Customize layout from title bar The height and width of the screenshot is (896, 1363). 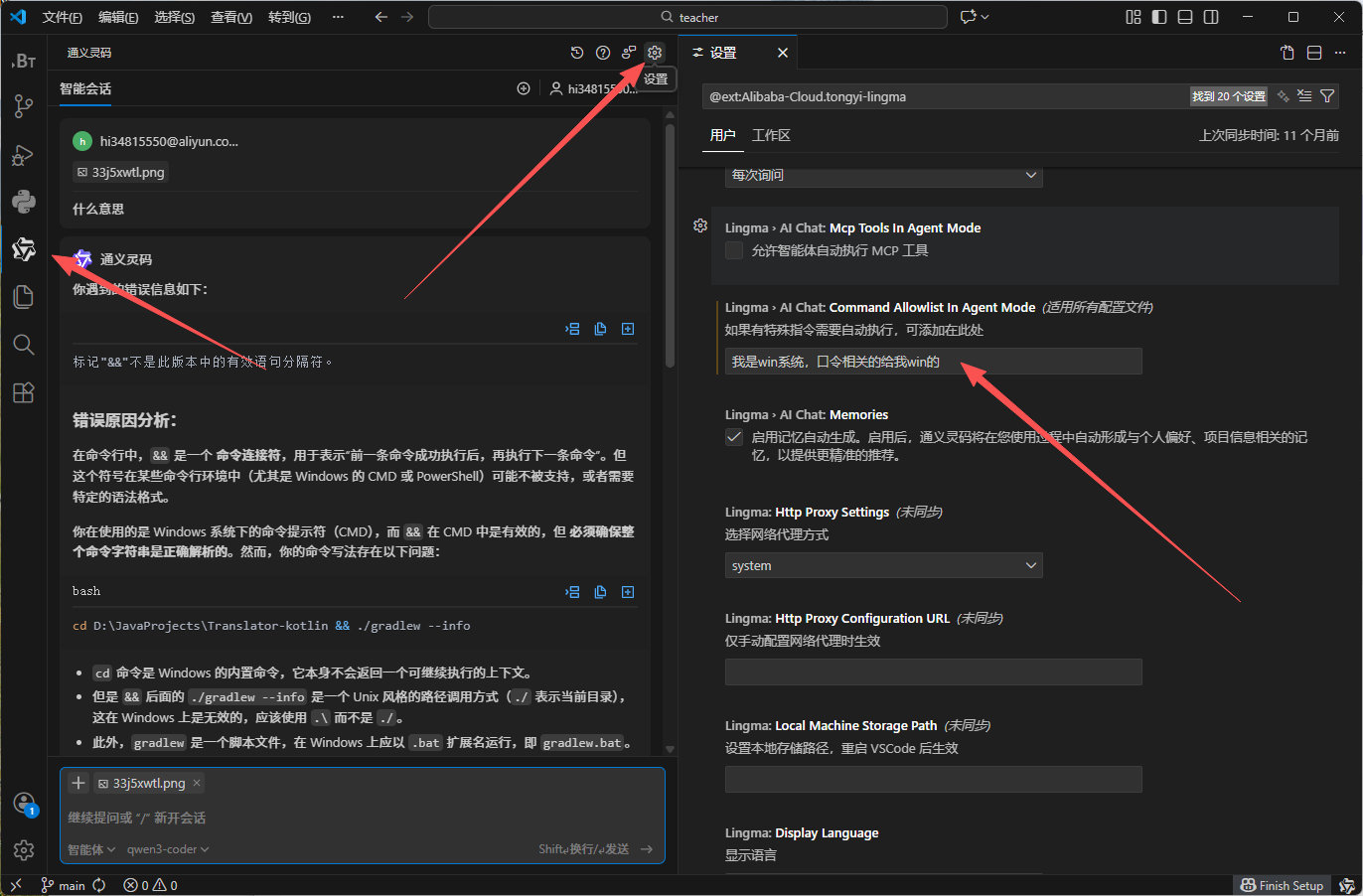point(1134,17)
